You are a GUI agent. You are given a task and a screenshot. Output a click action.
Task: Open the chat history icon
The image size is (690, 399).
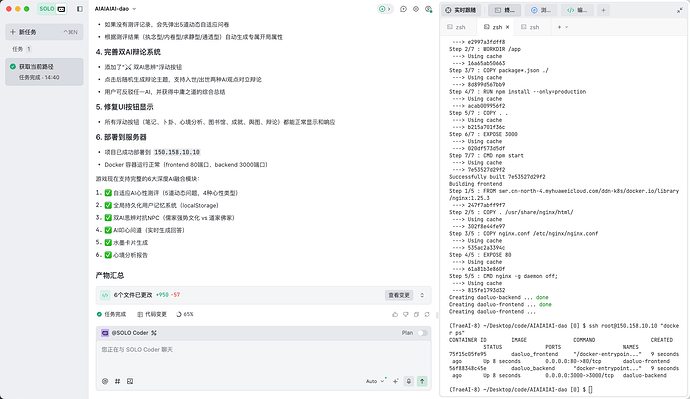(403, 9)
